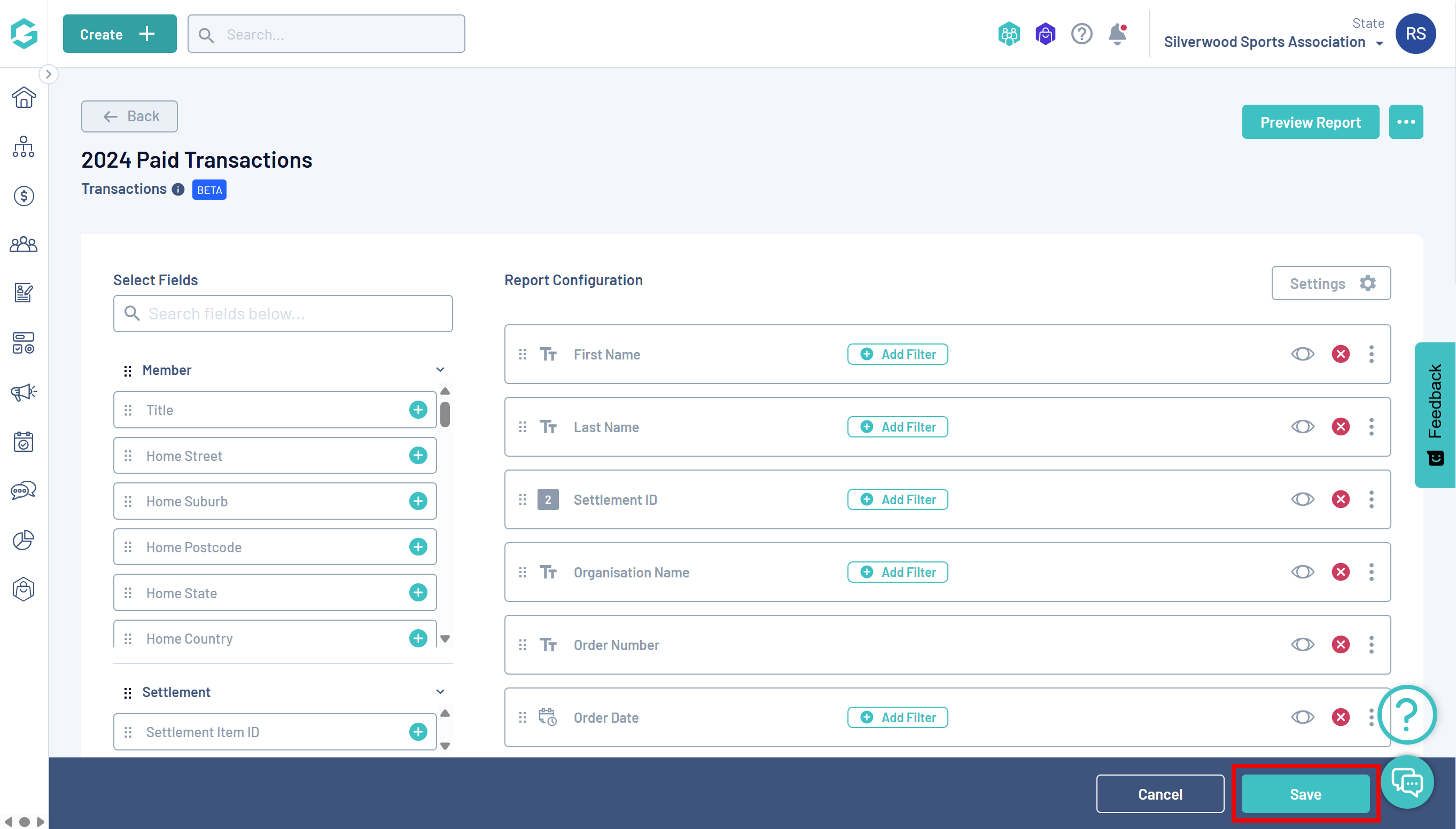Image resolution: width=1456 pixels, height=829 pixels.
Task: Click the help question mark in header
Action: pyautogui.click(x=1081, y=34)
